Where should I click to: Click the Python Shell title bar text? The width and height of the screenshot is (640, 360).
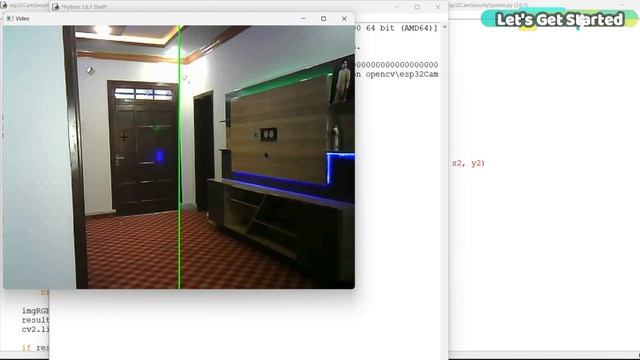tap(84, 7)
